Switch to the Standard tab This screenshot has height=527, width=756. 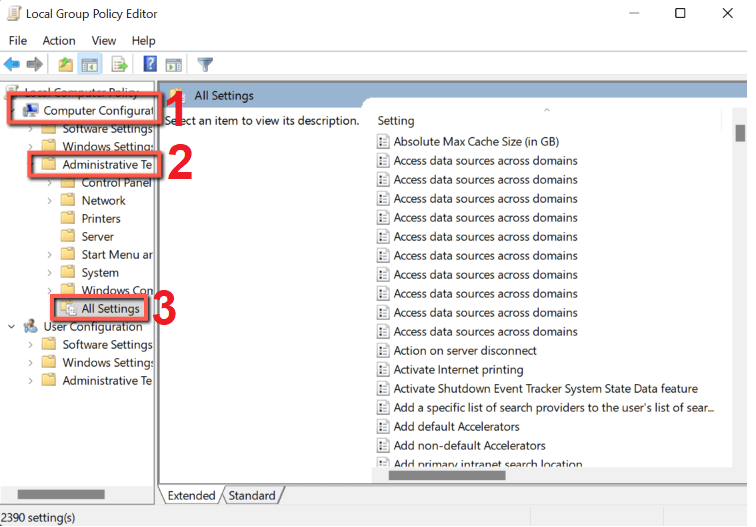(251, 496)
